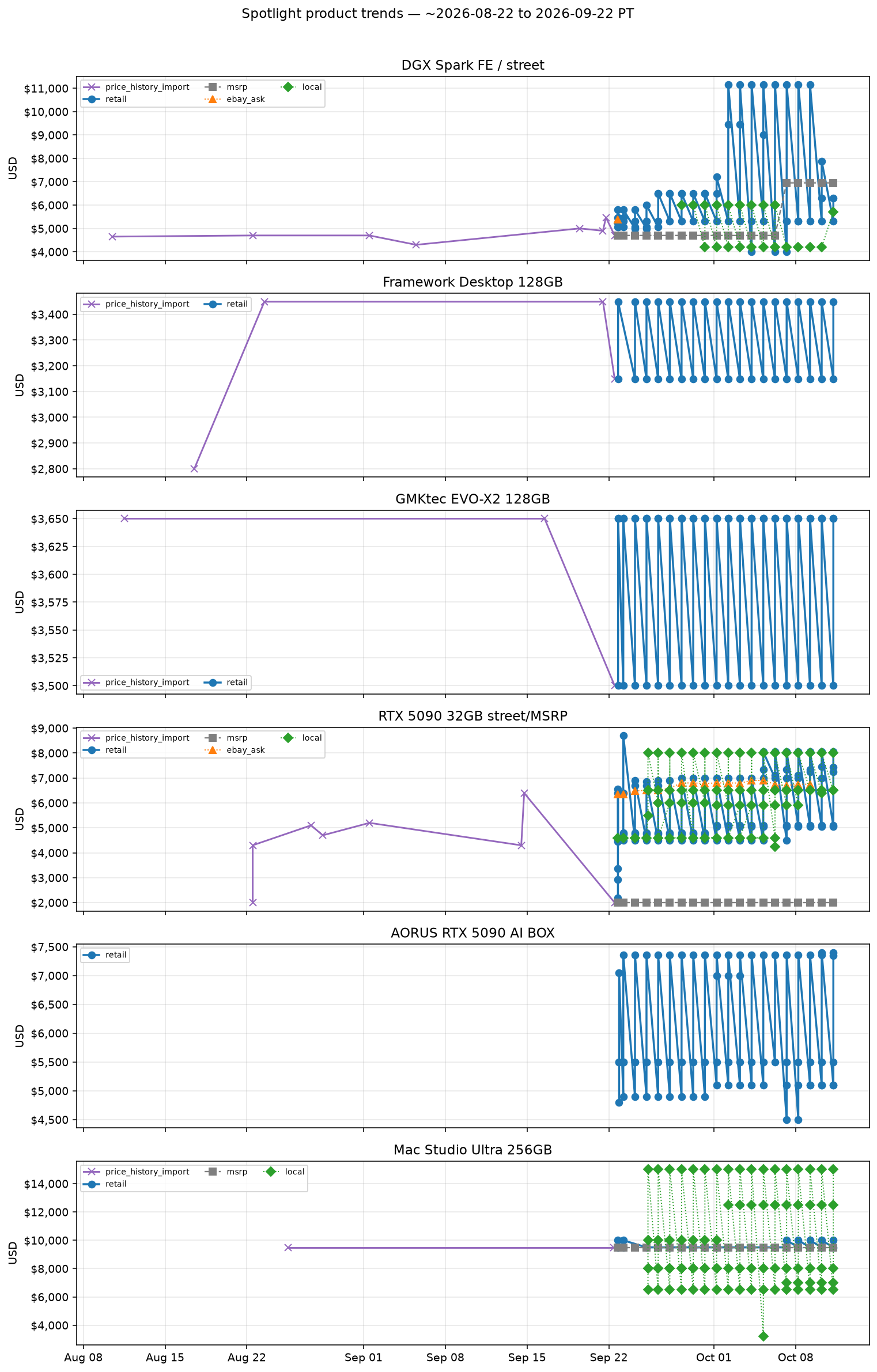The height and width of the screenshot is (1372, 877).
Task: Click the "$14,000" y-axis tick label
Action: point(46,1184)
